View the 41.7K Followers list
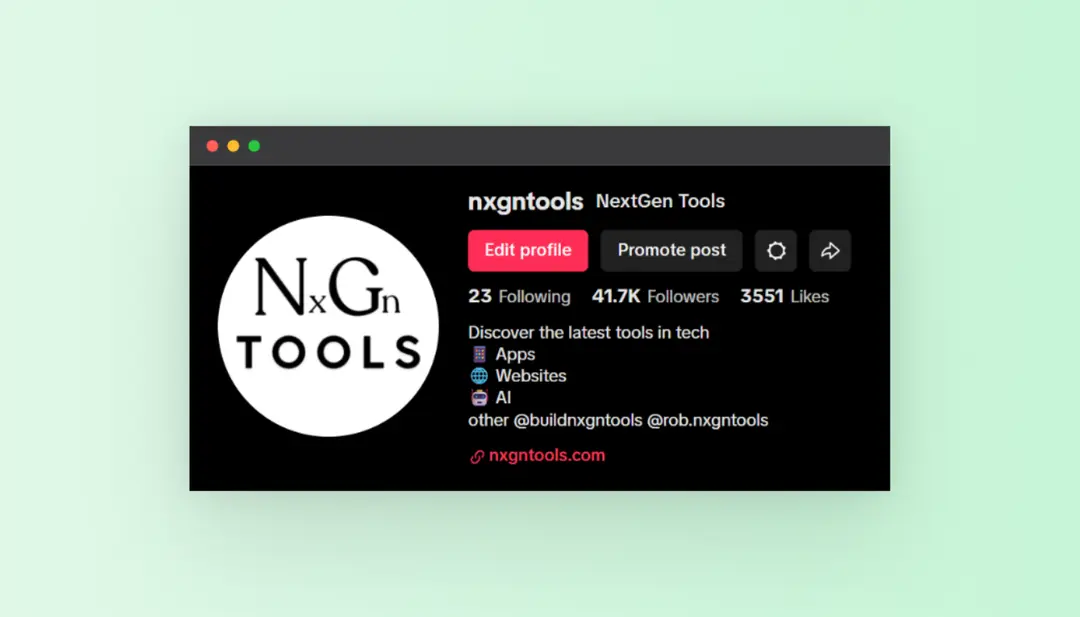 [x=655, y=296]
